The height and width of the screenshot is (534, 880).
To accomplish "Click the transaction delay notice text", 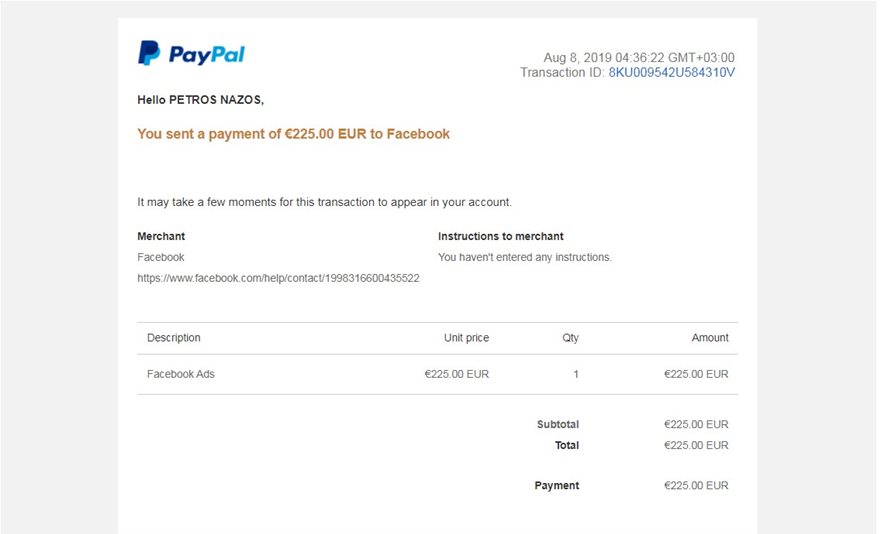I will pyautogui.click(x=324, y=202).
